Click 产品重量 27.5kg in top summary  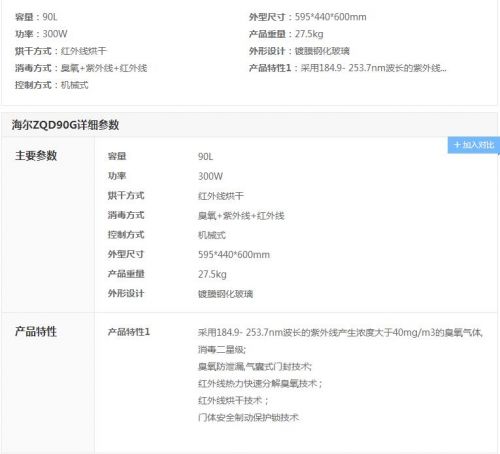pyautogui.click(x=286, y=34)
